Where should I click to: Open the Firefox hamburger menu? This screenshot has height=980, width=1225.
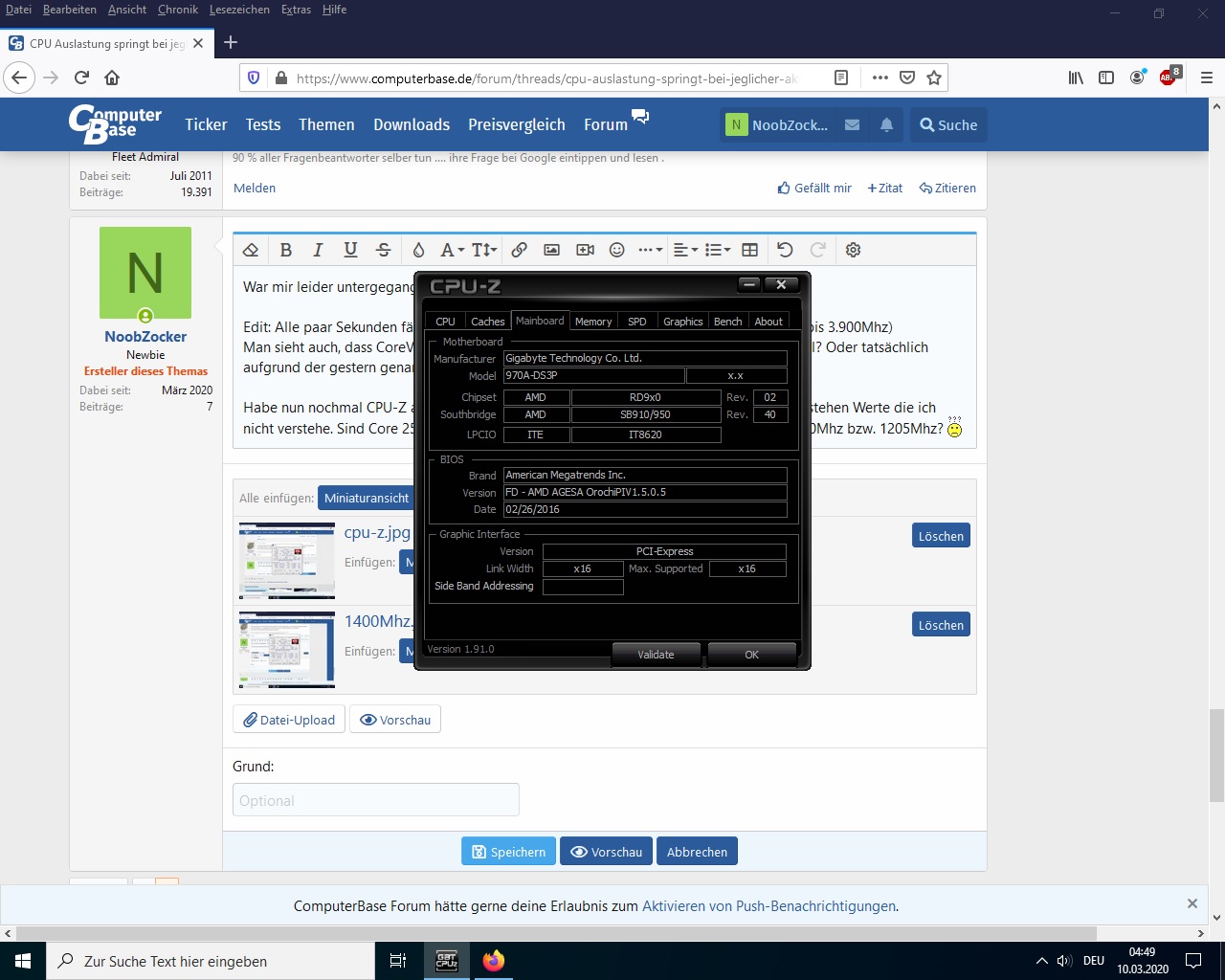(1206, 78)
